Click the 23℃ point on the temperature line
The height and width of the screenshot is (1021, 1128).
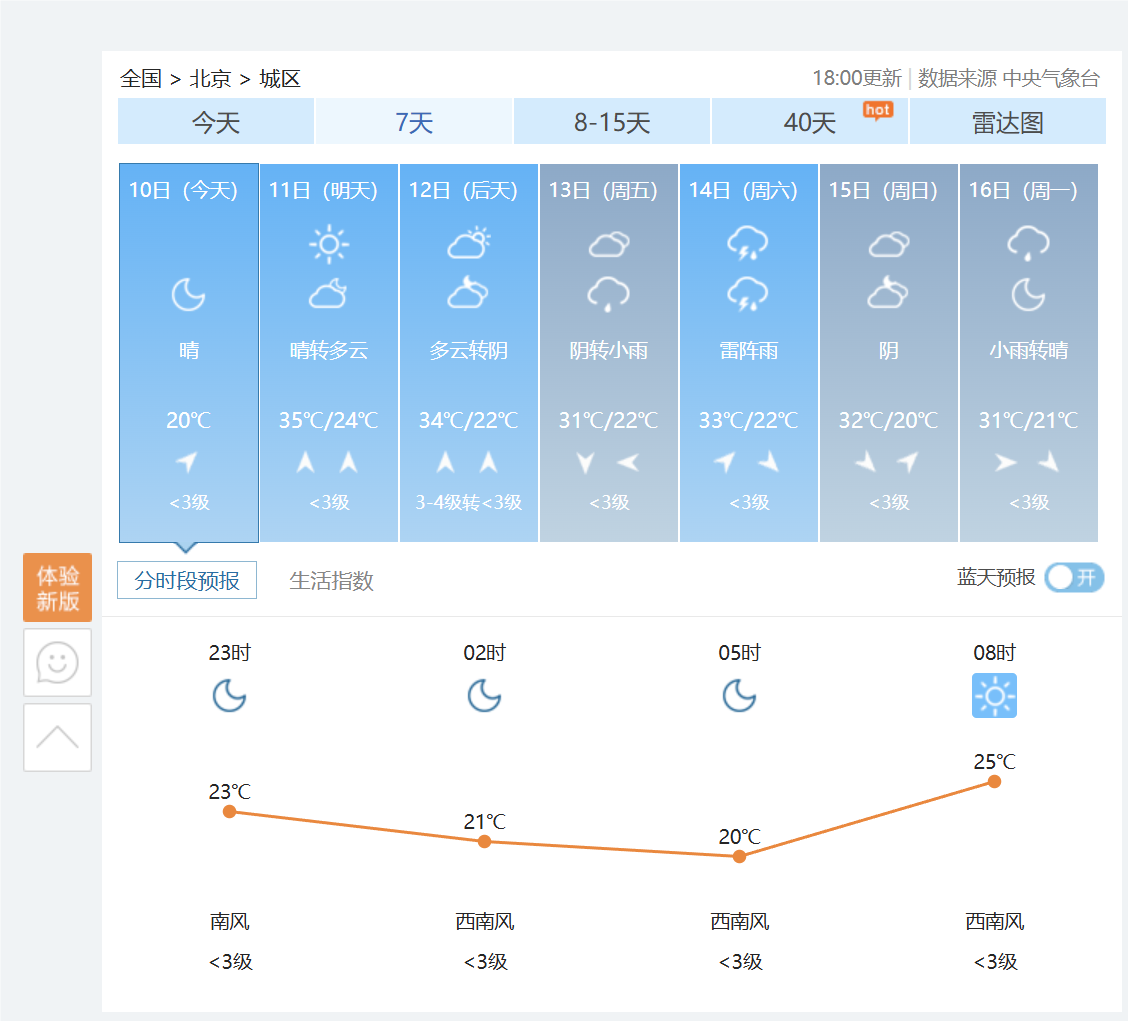[x=229, y=812]
